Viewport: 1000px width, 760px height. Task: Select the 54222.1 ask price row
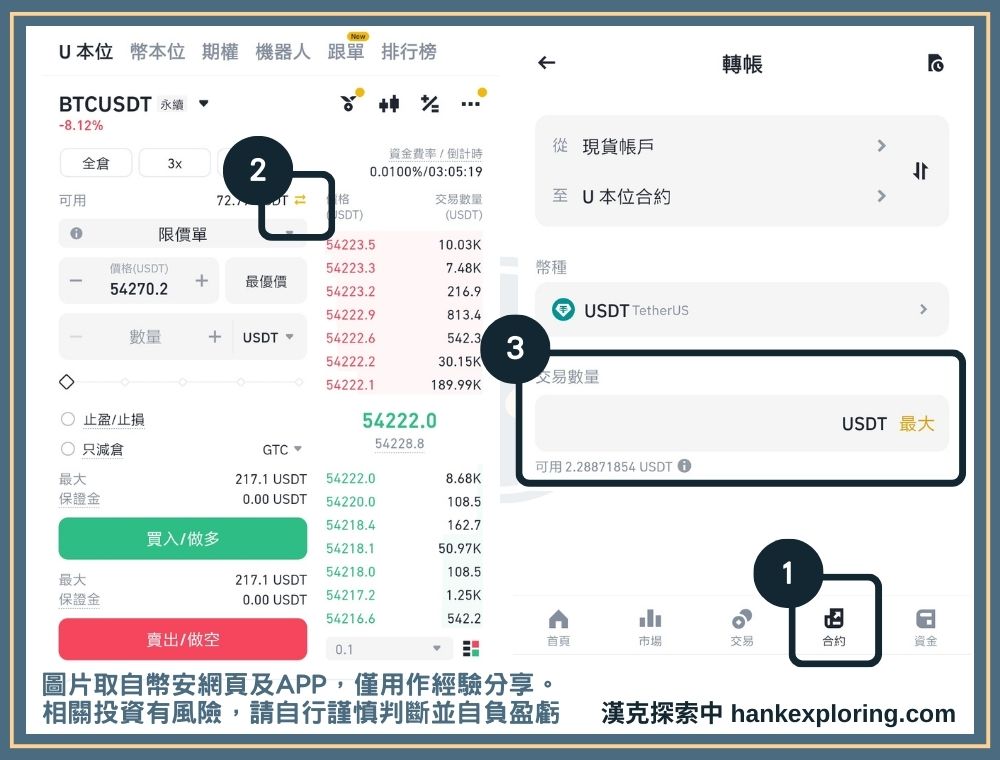(x=404, y=385)
